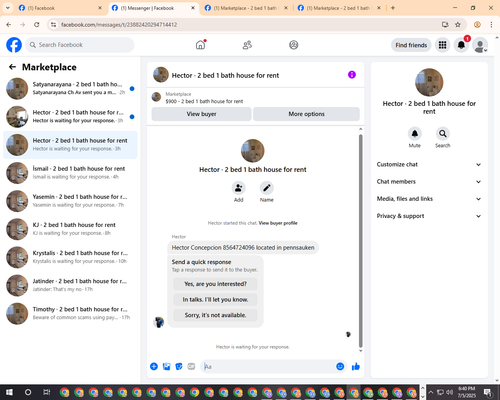Screen dimensions: 500x400
Task: Open View buyer profile link
Action: click(x=278, y=223)
